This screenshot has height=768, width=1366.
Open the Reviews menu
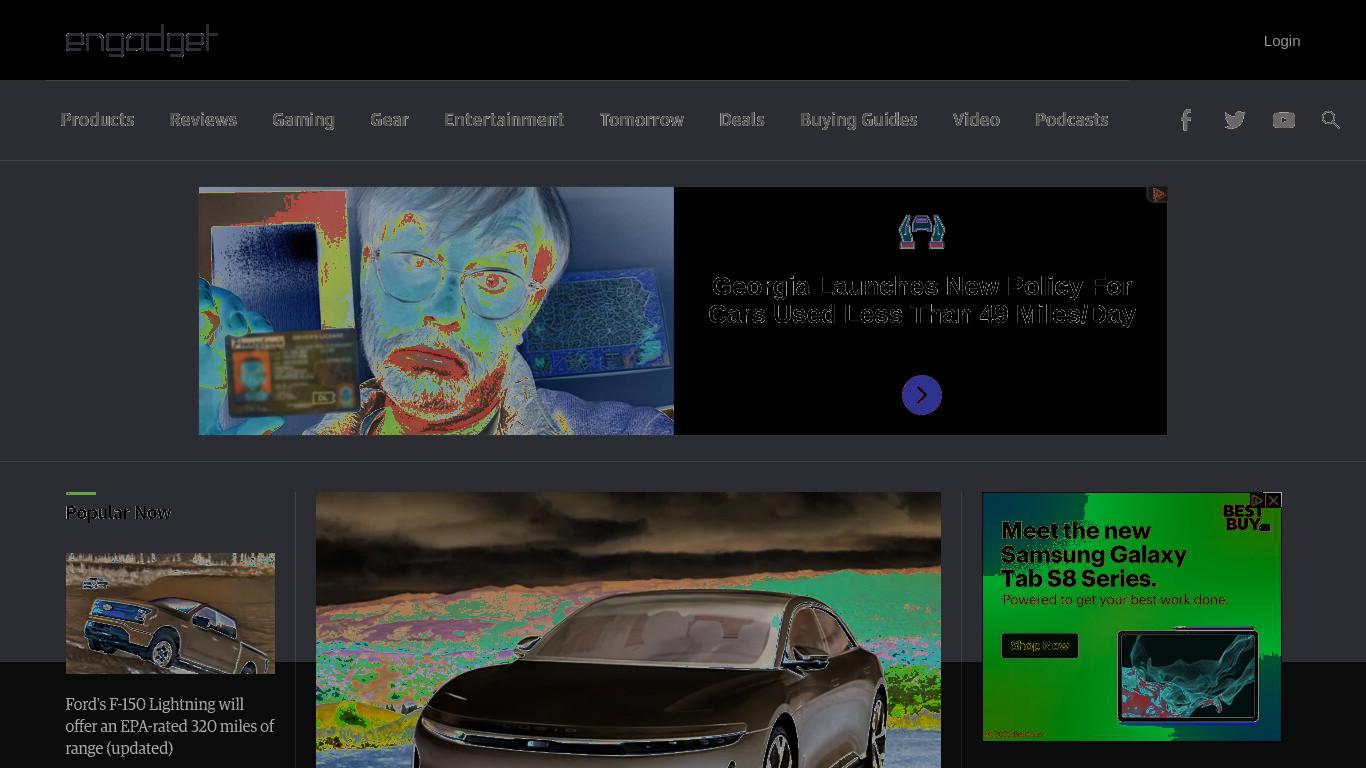[203, 120]
